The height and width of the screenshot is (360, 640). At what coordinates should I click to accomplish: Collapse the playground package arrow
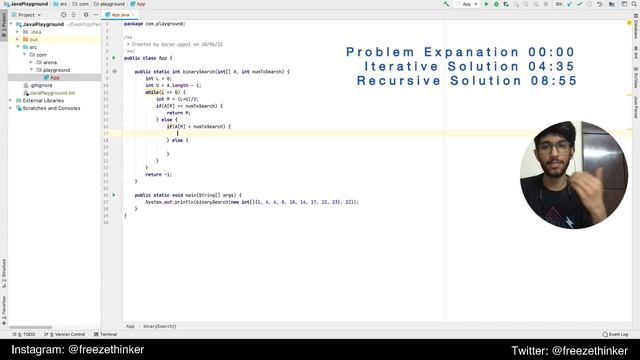pos(31,70)
